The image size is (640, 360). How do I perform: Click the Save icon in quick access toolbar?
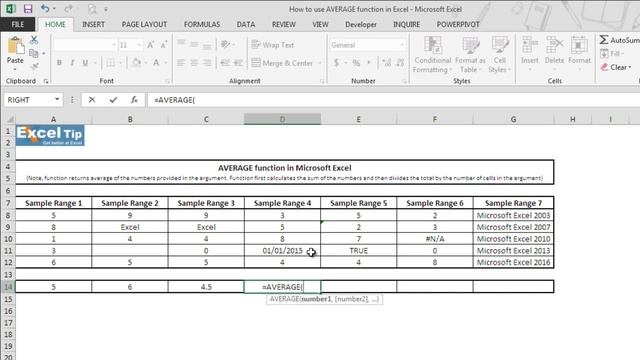(x=28, y=9)
